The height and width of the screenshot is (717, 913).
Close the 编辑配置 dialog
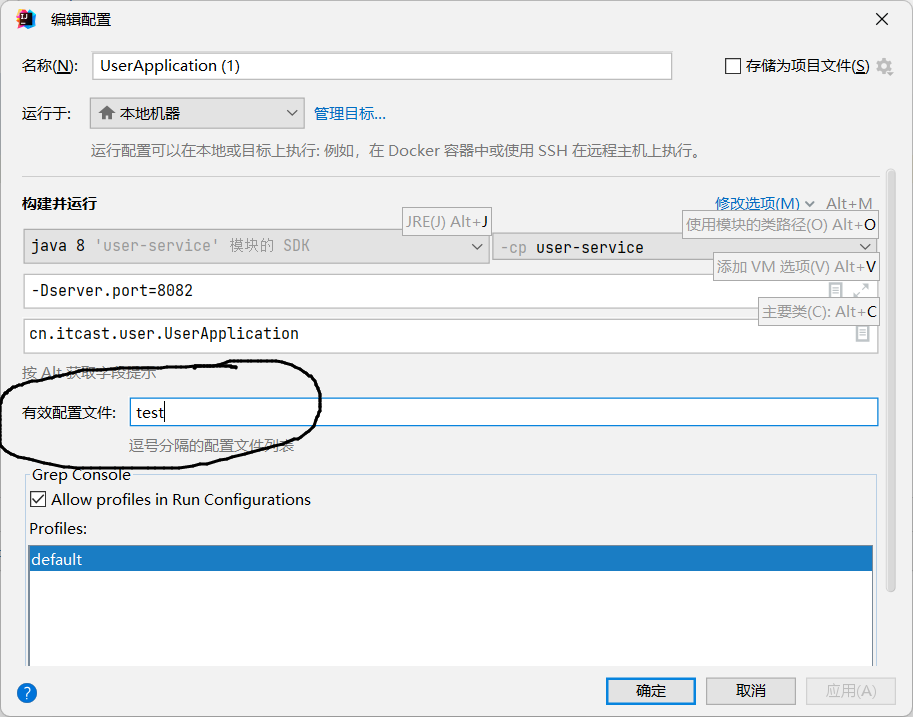pyautogui.click(x=882, y=19)
